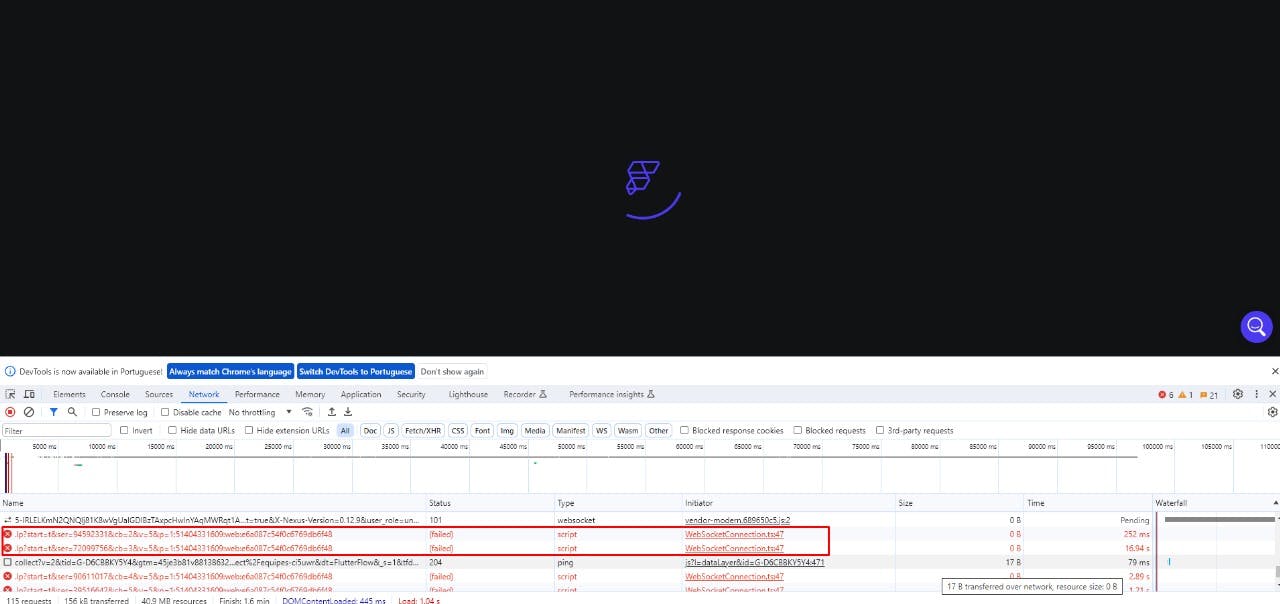Filter by Manifest type
Image resolution: width=1280 pixels, height=604 pixels.
coord(571,431)
